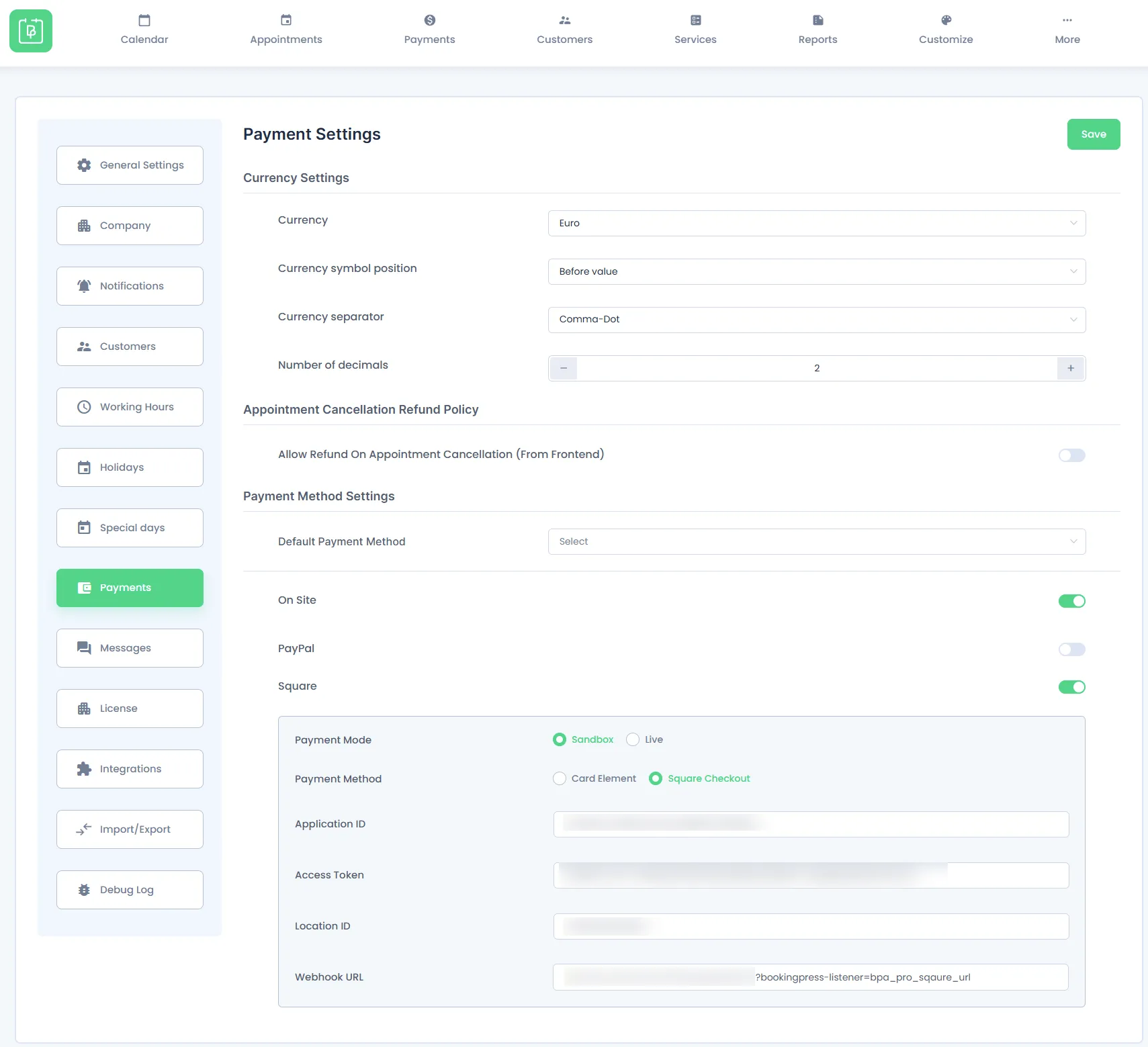
Task: Click the Integrations puzzle icon
Action: click(x=84, y=769)
